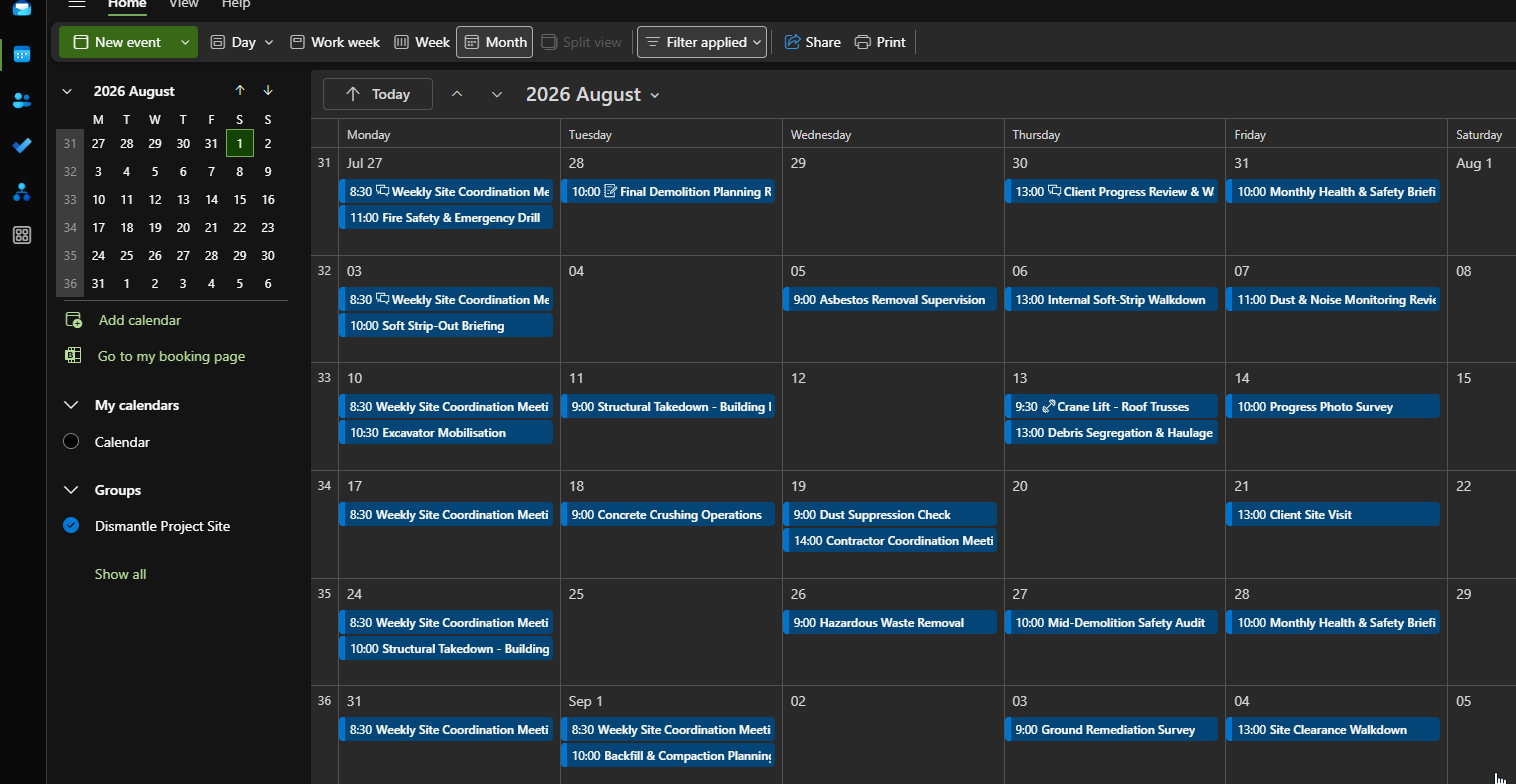The image size is (1516, 784).
Task: Open Ground Remediation Survey event
Action: (1112, 729)
